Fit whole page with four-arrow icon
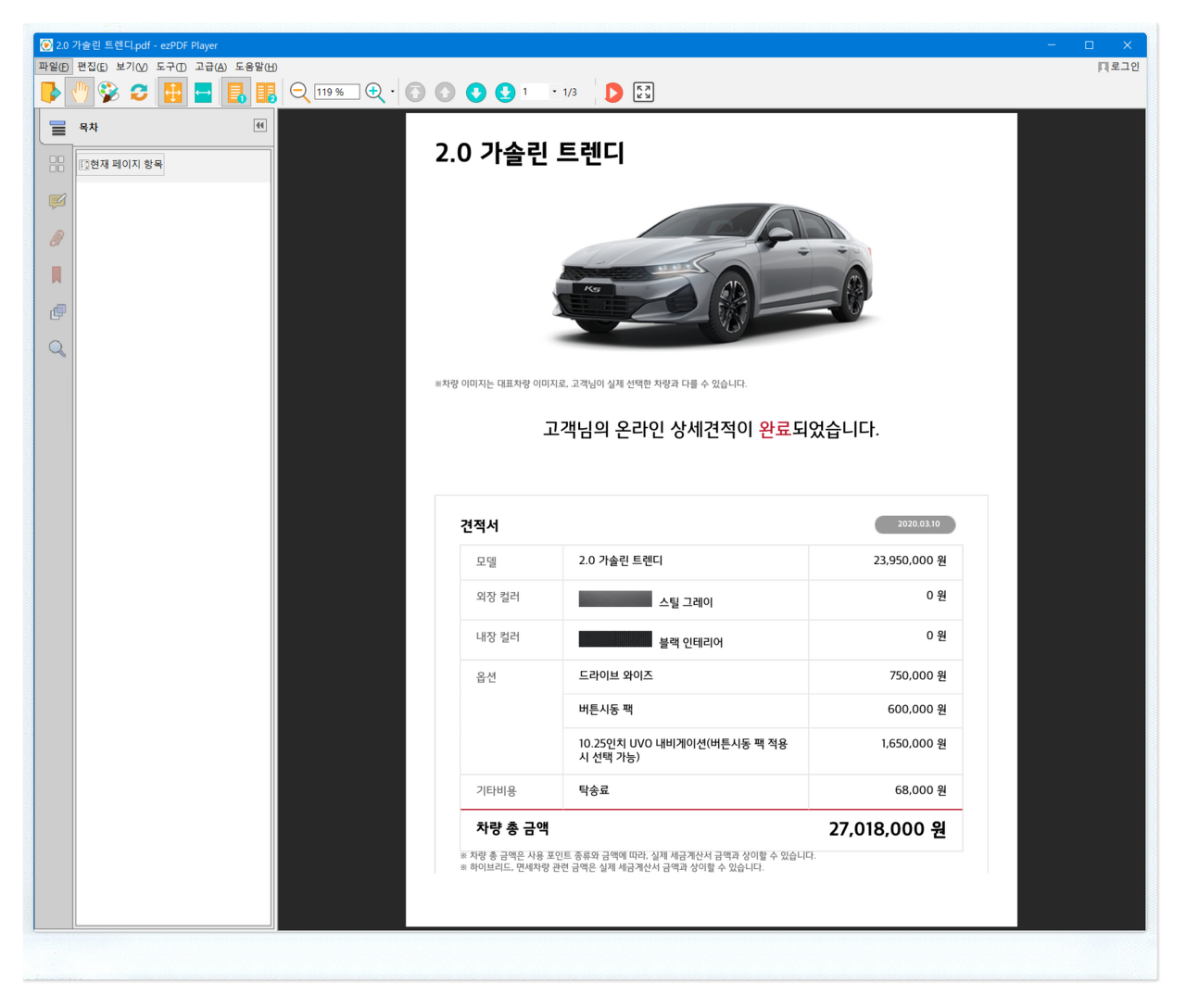This screenshot has width=1186, height=1008. [172, 92]
